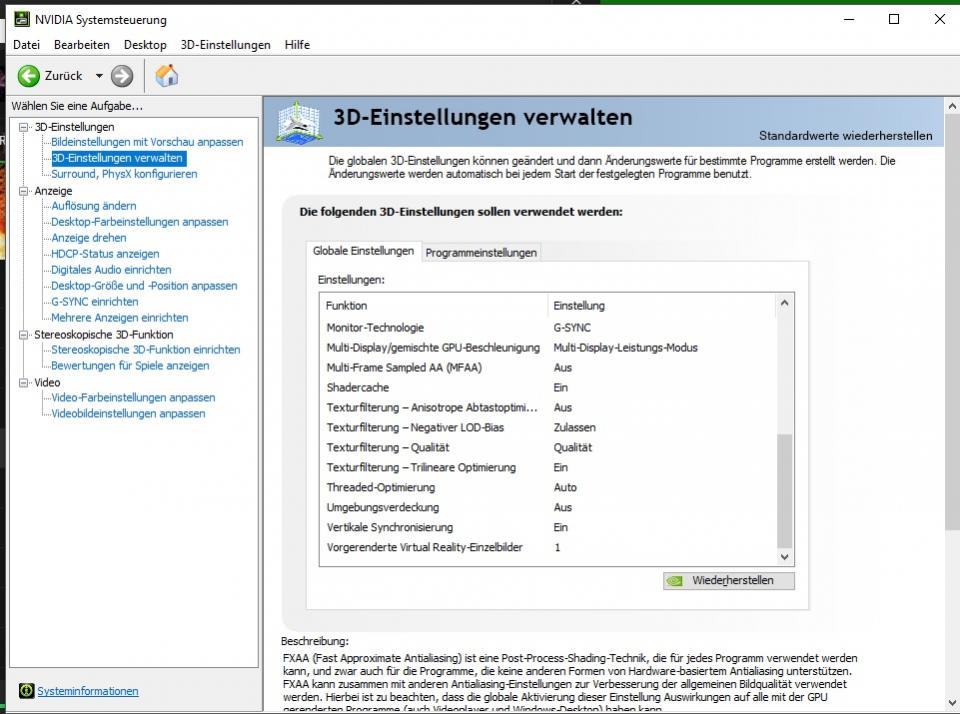Click the main panel scroll-up arrow

[x=952, y=106]
